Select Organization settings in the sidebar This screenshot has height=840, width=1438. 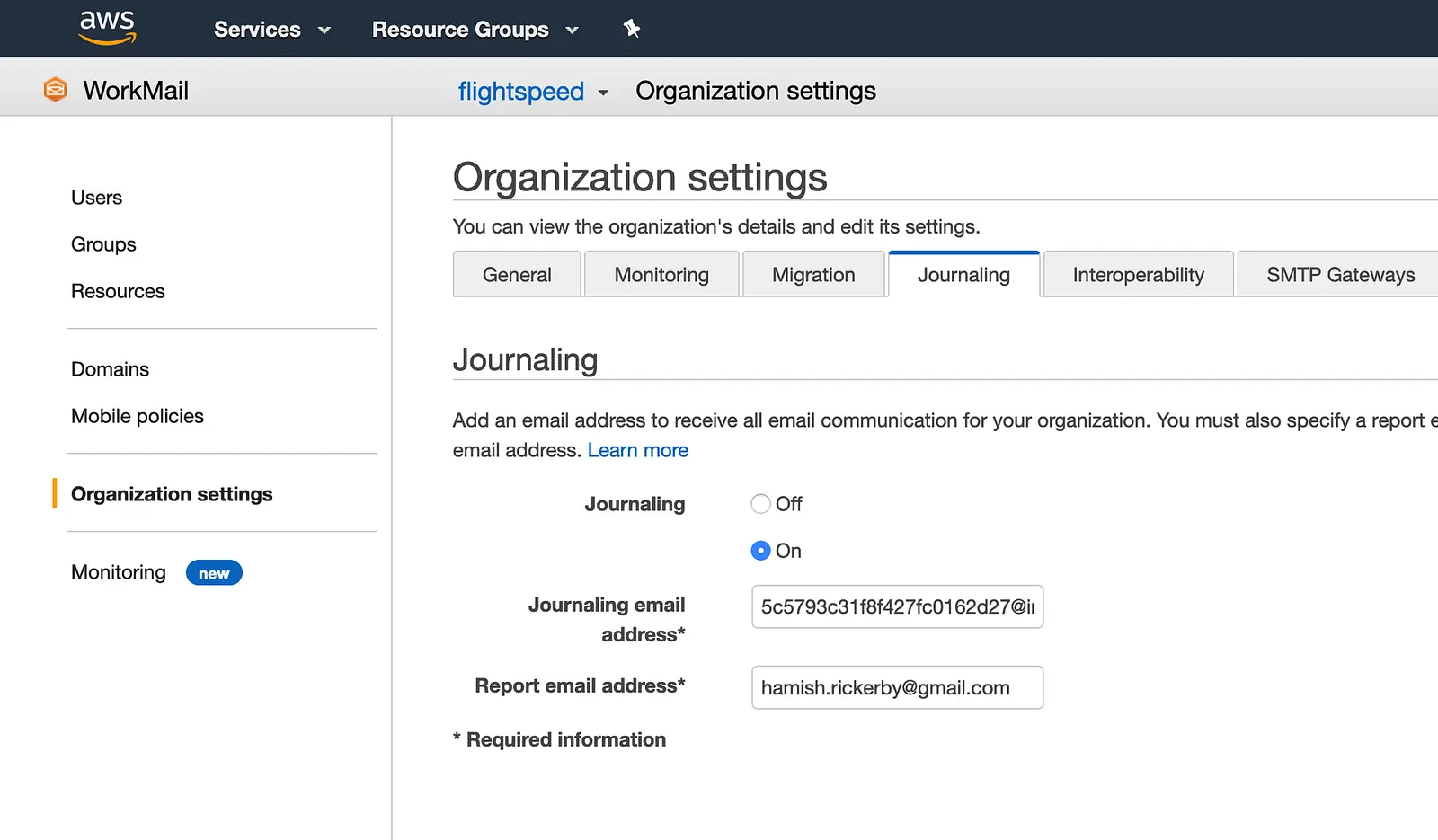[x=172, y=494]
